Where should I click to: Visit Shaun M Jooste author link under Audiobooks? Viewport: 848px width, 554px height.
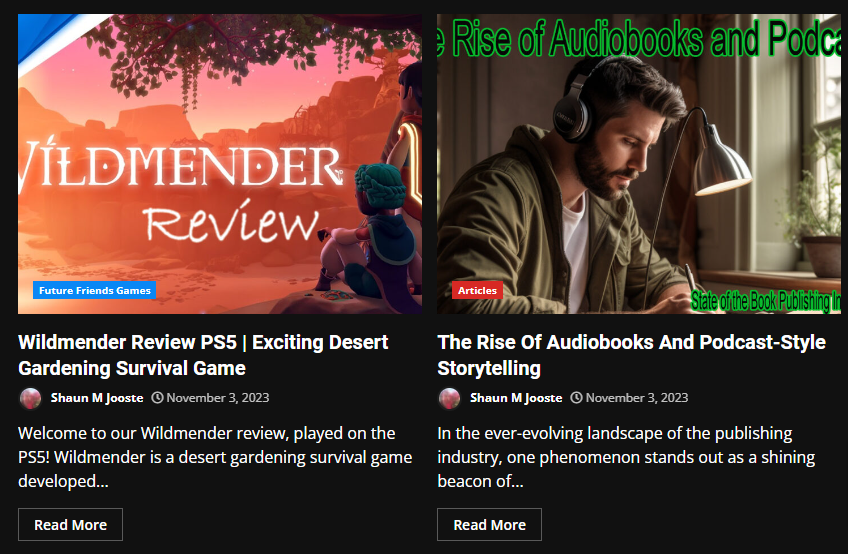516,398
